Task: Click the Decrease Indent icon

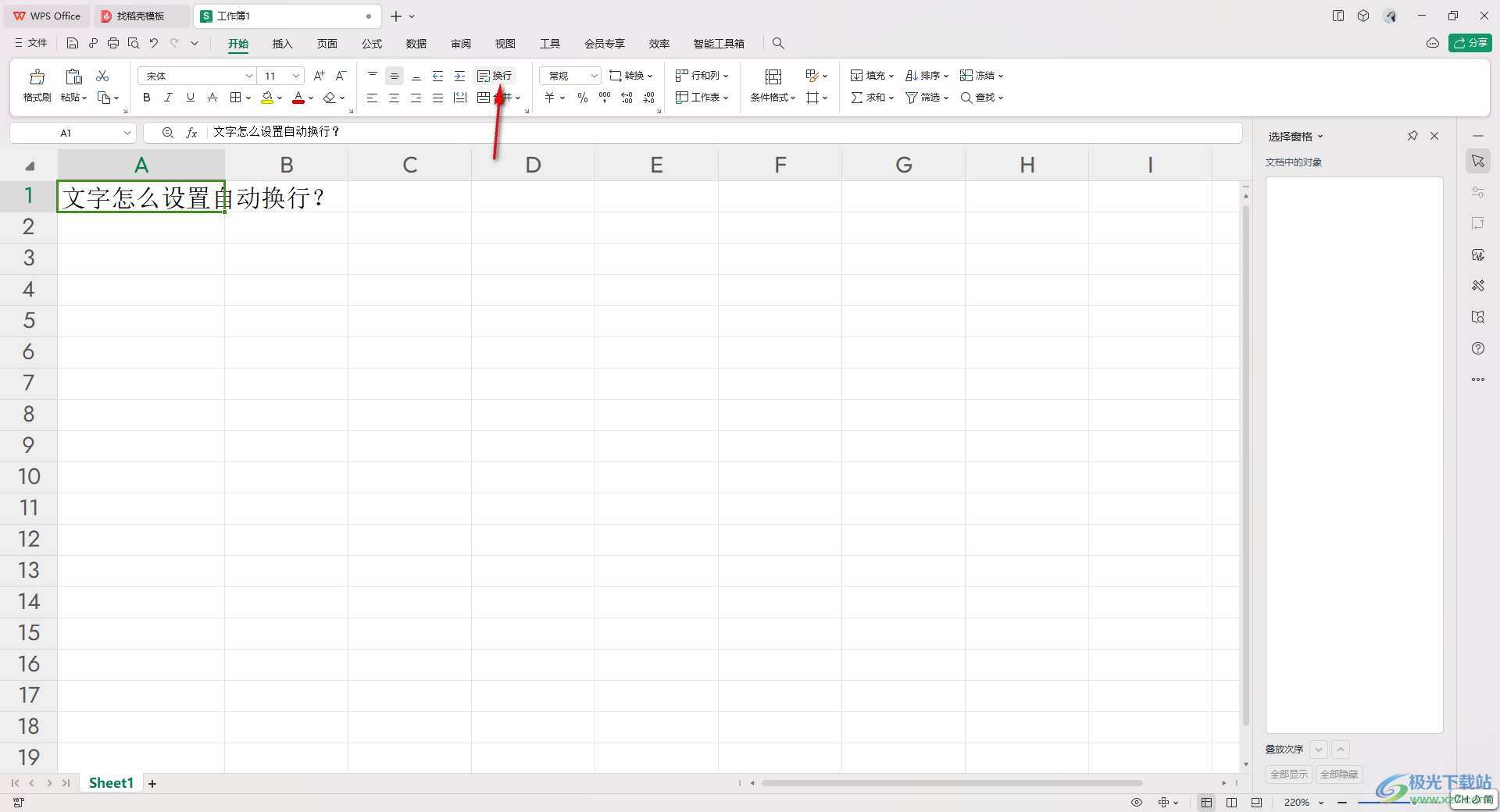Action: pyautogui.click(x=438, y=76)
